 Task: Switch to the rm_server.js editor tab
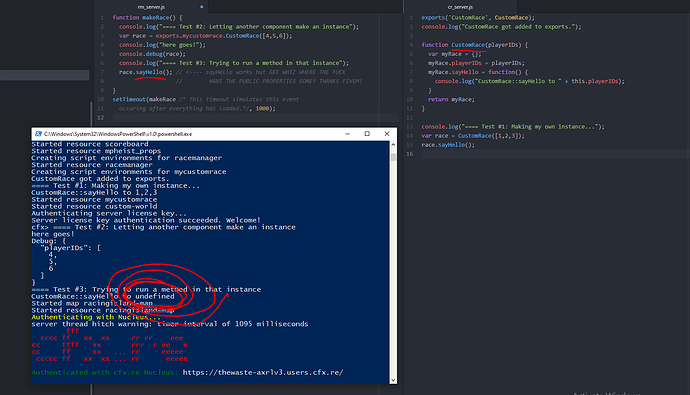[151, 7]
